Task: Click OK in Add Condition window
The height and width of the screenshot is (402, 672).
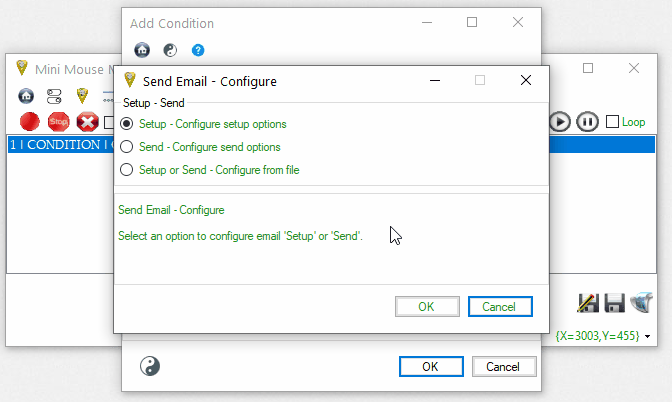Action: [x=430, y=366]
